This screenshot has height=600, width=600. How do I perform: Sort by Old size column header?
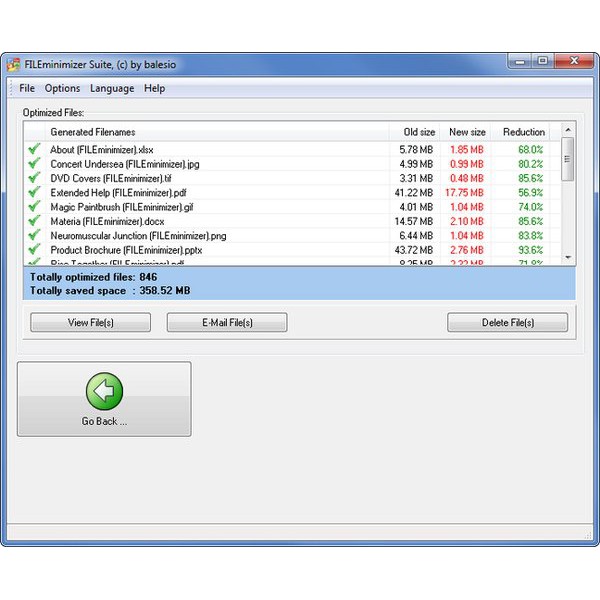click(x=414, y=132)
